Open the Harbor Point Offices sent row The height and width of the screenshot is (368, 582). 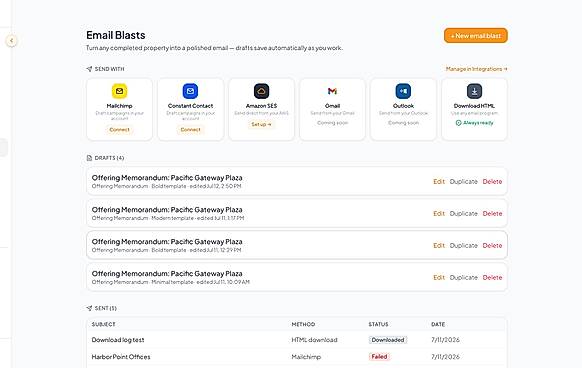tap(297, 357)
